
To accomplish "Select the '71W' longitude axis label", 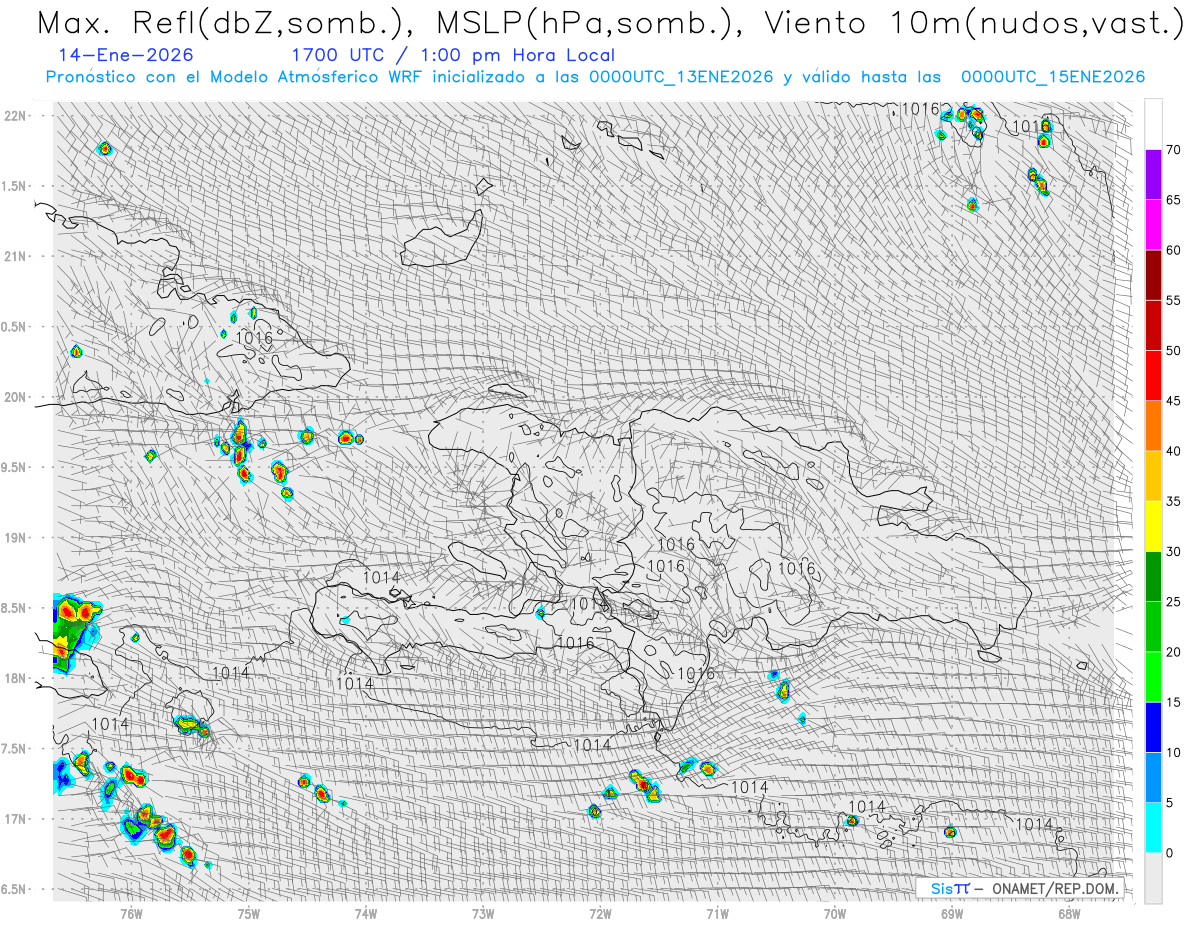I will pos(717,912).
